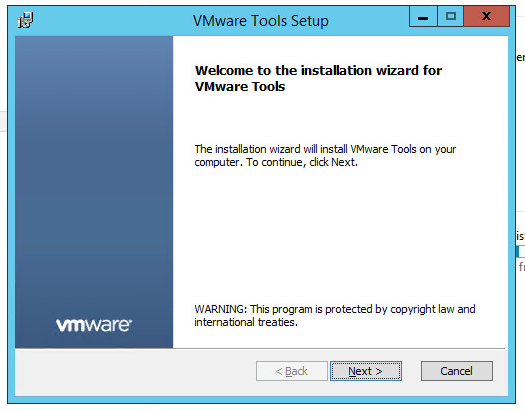Open the installer icon system menu
525x410 pixels.
[25, 20]
